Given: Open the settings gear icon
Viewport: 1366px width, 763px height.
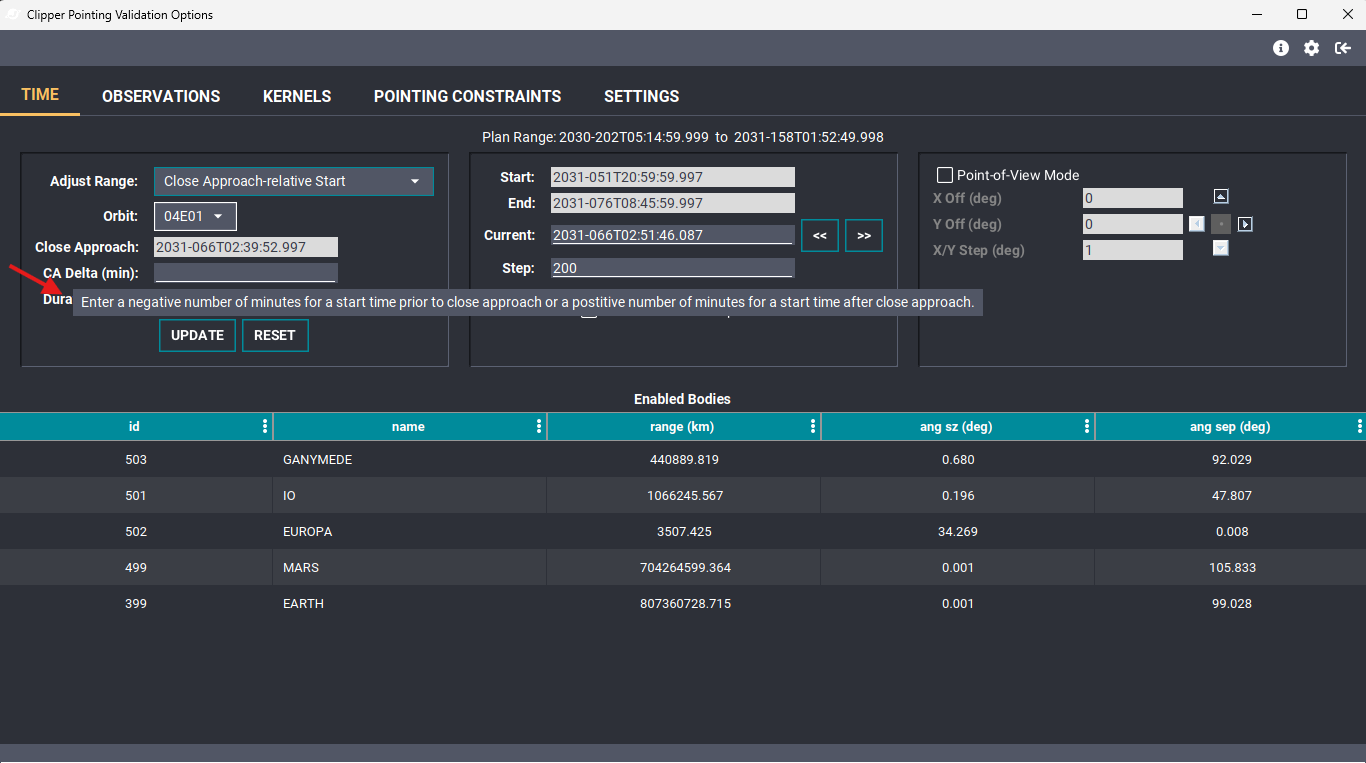Looking at the screenshot, I should (1312, 48).
